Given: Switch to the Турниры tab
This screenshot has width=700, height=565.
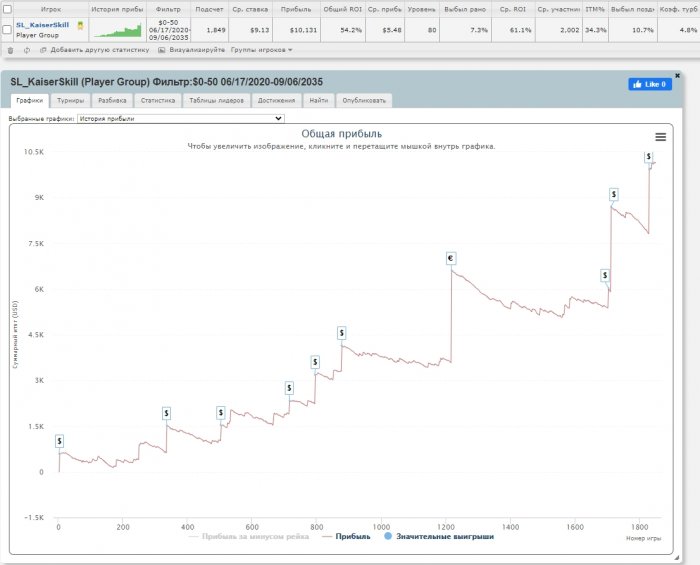Looking at the screenshot, I should 71,100.
